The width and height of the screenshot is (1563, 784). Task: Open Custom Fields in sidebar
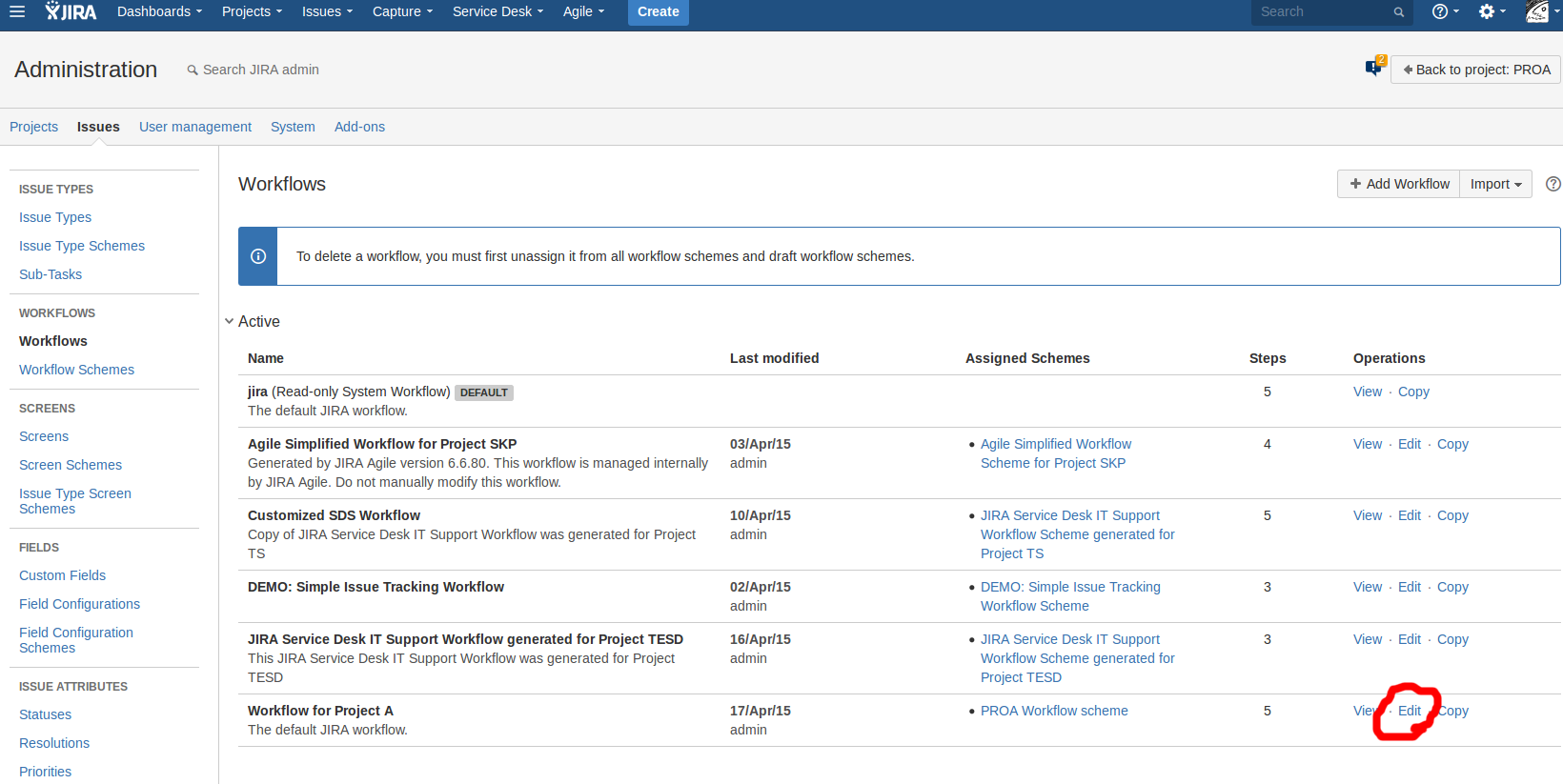point(62,575)
